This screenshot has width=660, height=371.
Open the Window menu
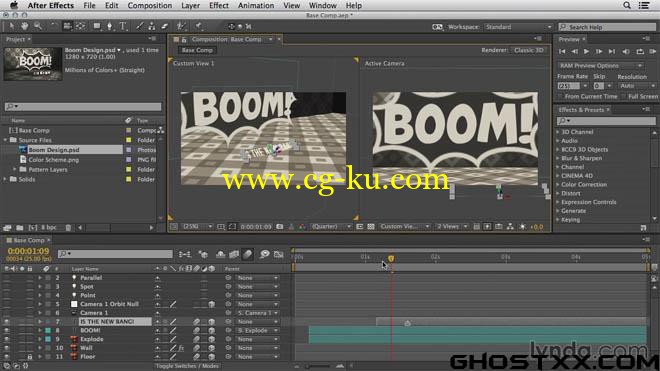[x=322, y=5]
